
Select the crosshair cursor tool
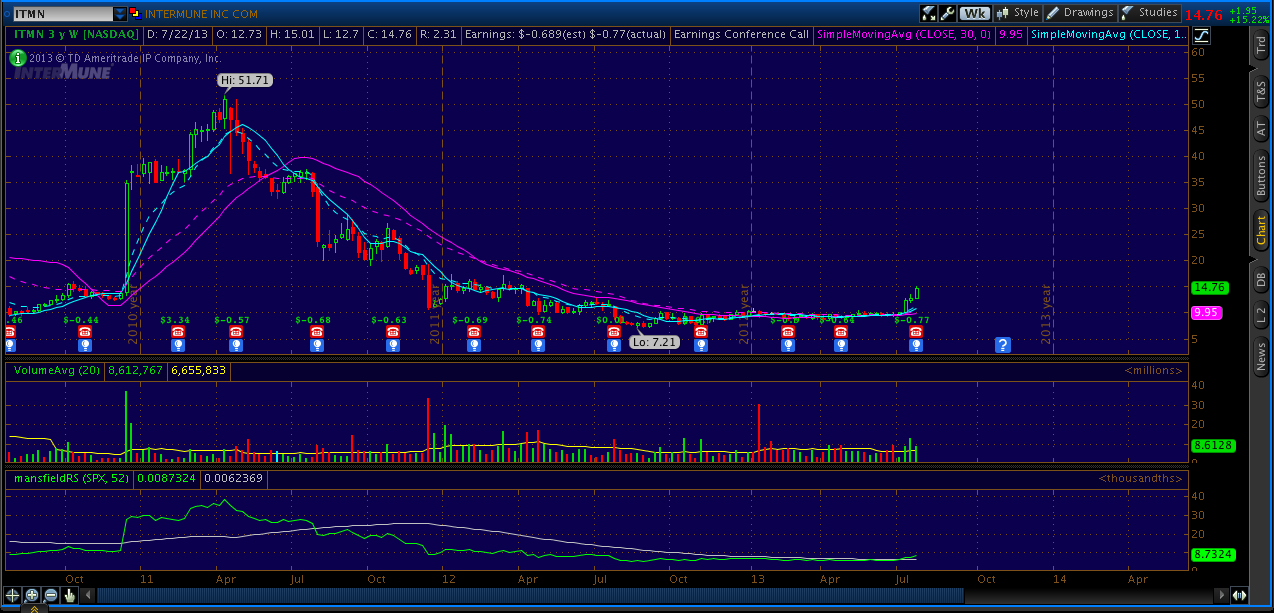(13, 595)
